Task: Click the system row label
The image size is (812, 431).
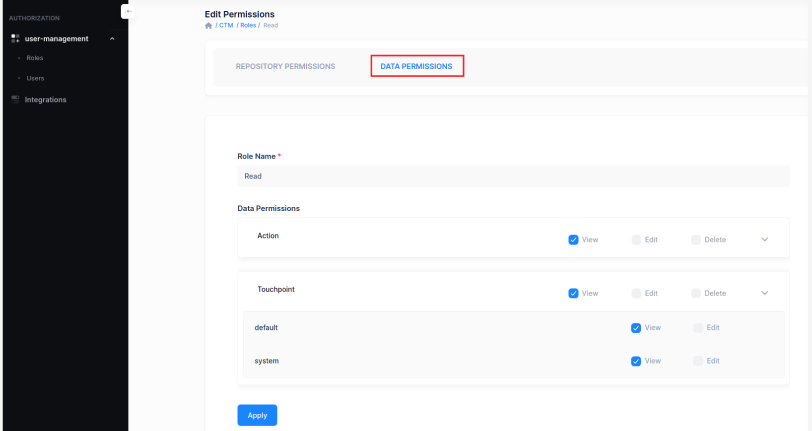Action: coord(267,361)
